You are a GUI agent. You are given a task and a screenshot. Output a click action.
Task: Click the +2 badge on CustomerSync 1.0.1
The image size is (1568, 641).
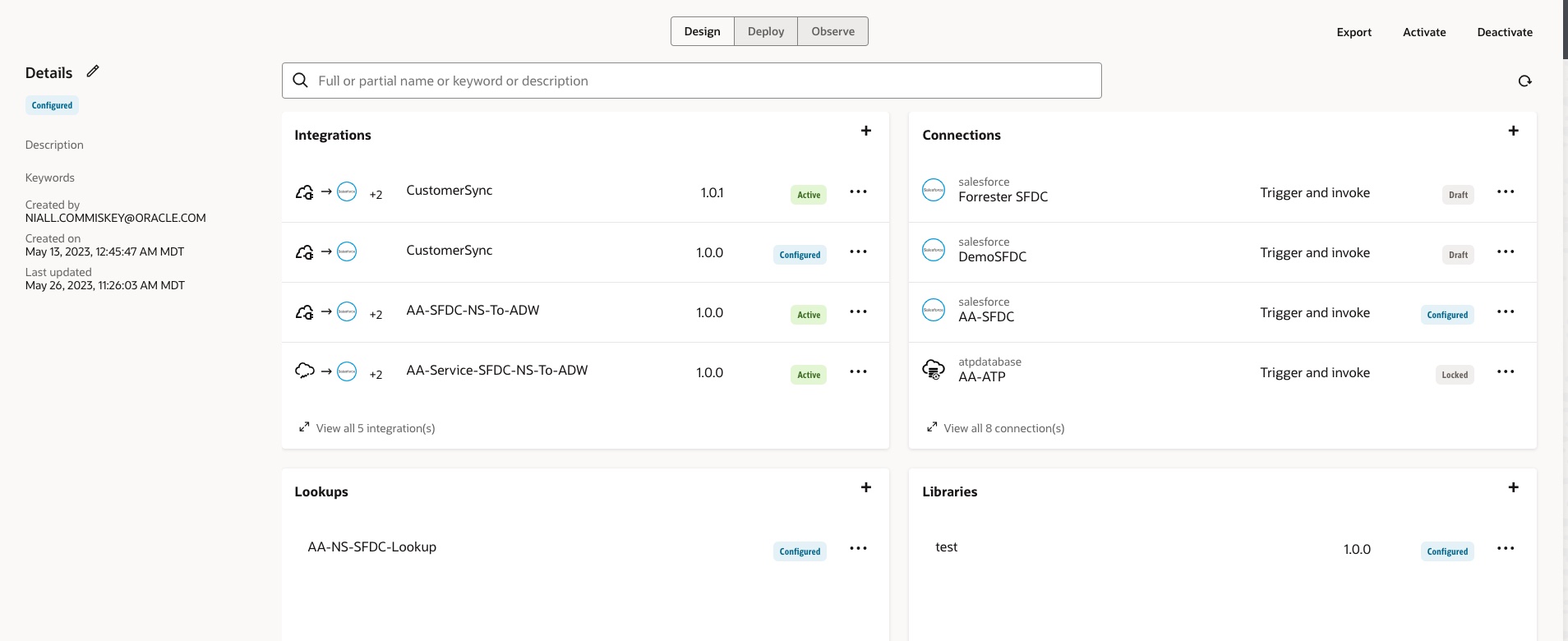point(376,195)
